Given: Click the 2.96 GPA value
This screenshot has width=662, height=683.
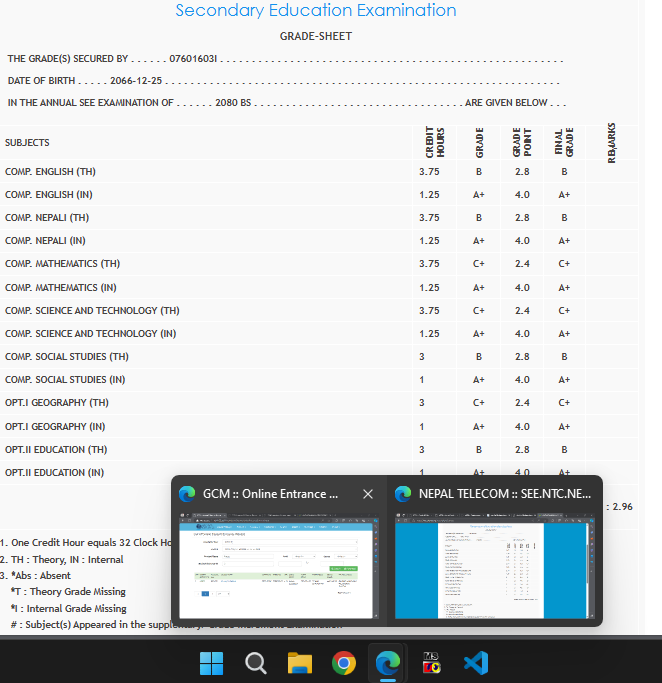Looking at the screenshot, I should pos(621,507).
